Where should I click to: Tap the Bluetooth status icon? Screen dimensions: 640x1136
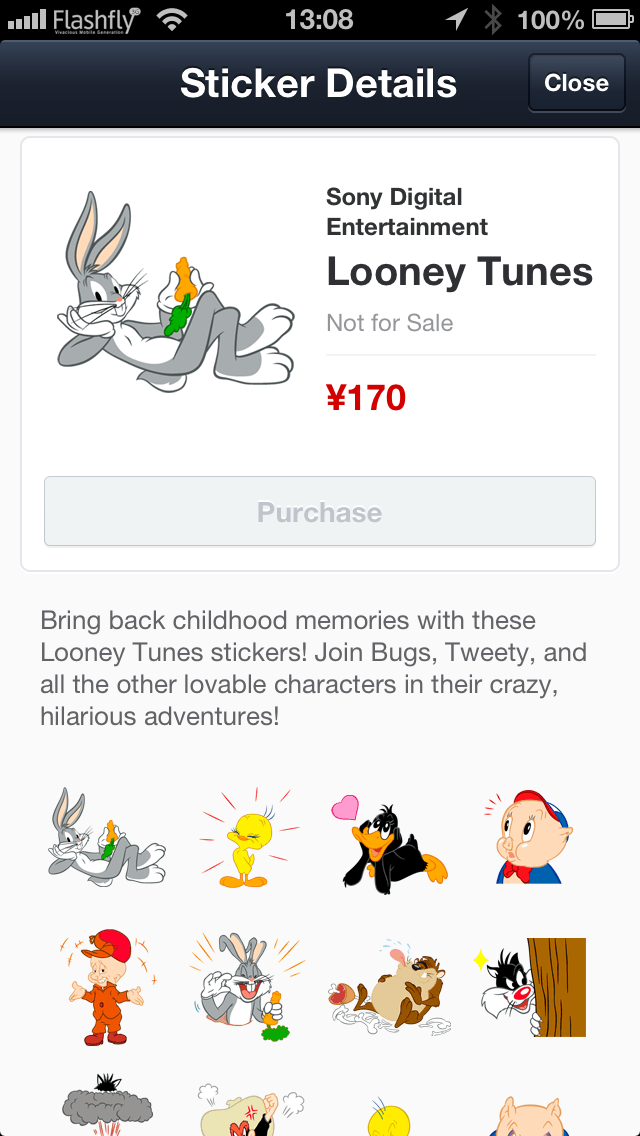click(492, 19)
